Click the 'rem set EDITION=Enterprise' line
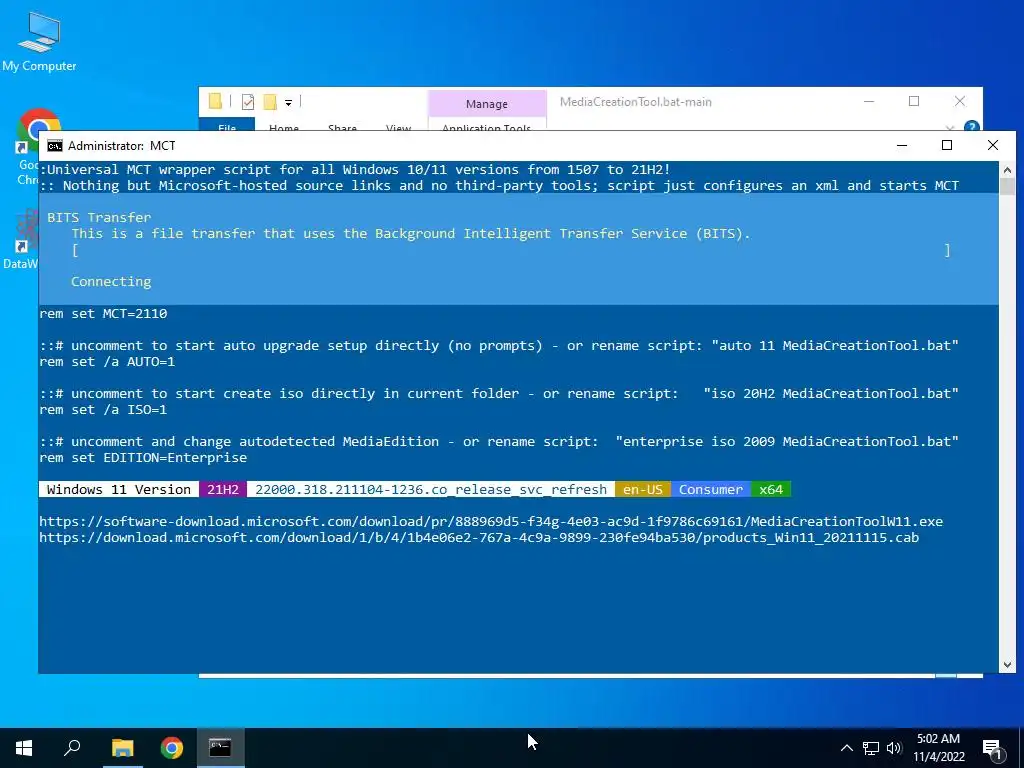1024x768 pixels. [143, 458]
